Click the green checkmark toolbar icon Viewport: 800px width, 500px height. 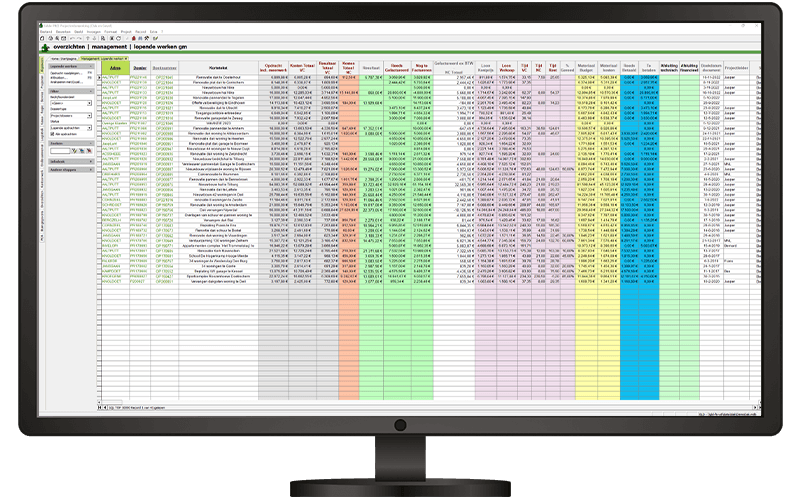click(155, 38)
